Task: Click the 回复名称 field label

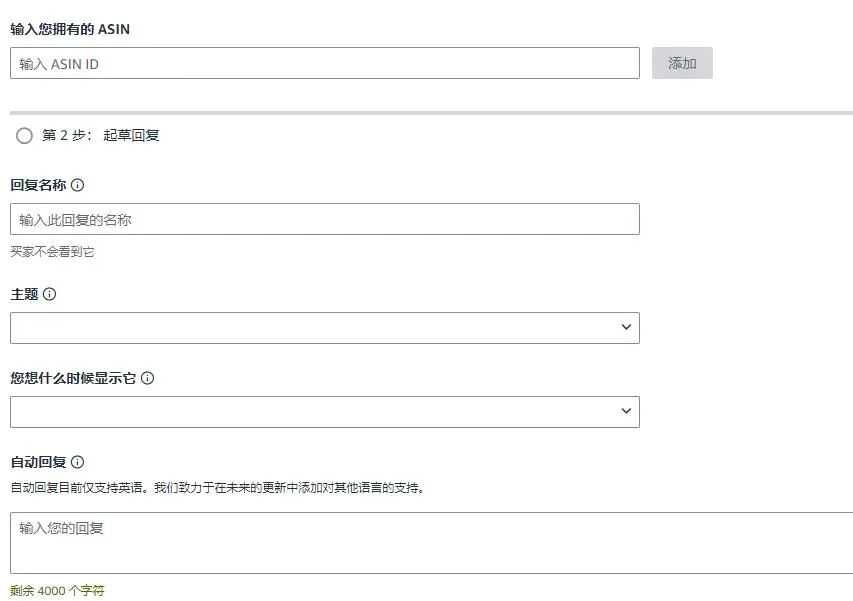Action: (x=38, y=185)
